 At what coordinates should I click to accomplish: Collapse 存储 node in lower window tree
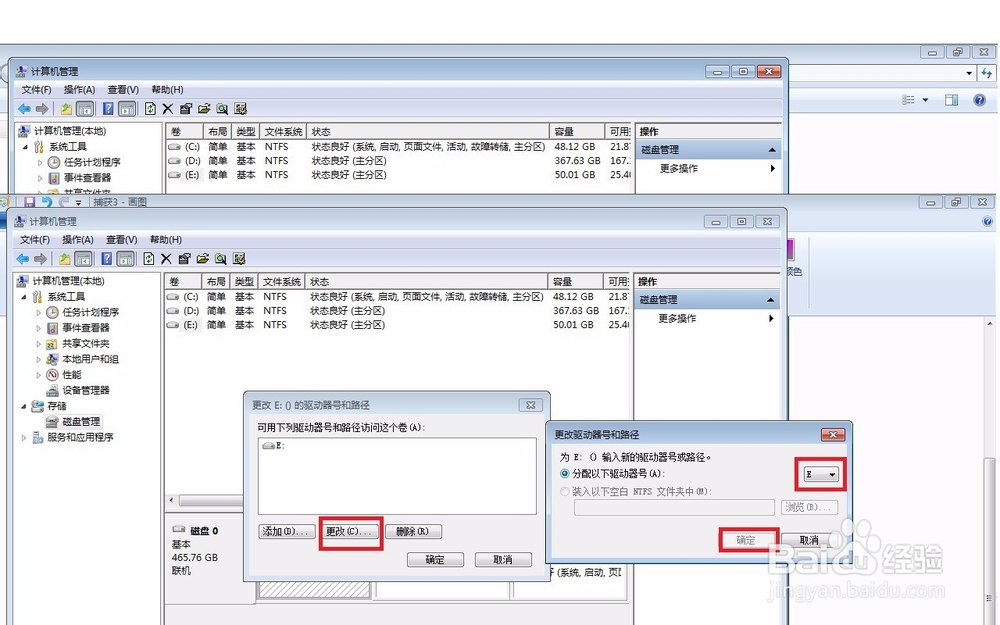coord(24,406)
